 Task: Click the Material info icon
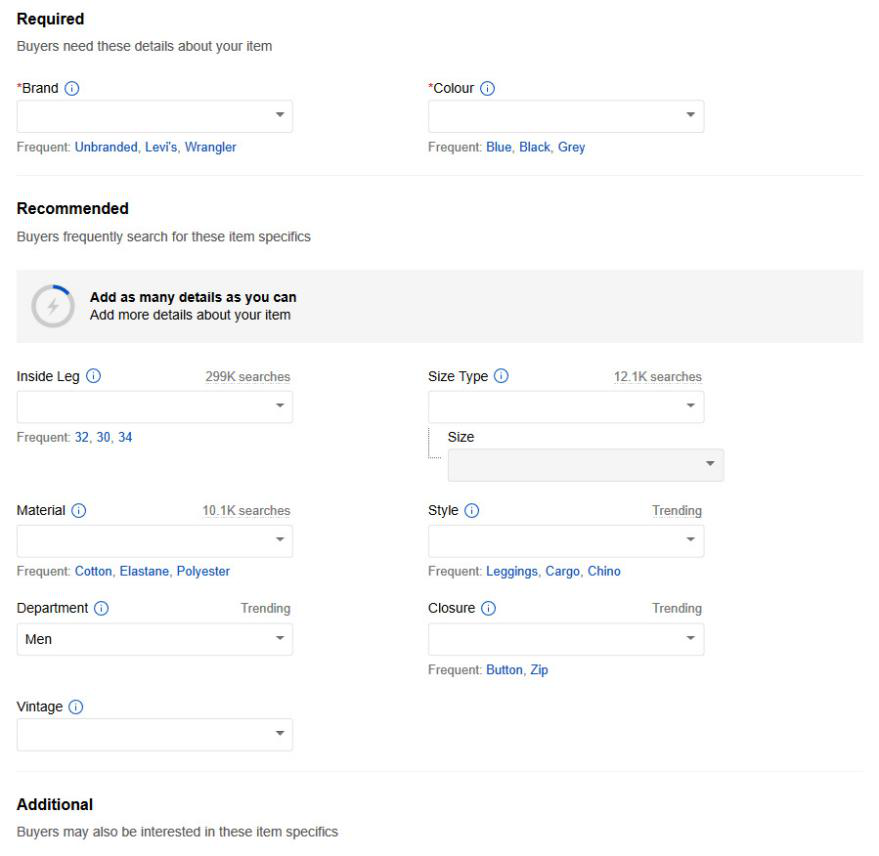pos(79,511)
